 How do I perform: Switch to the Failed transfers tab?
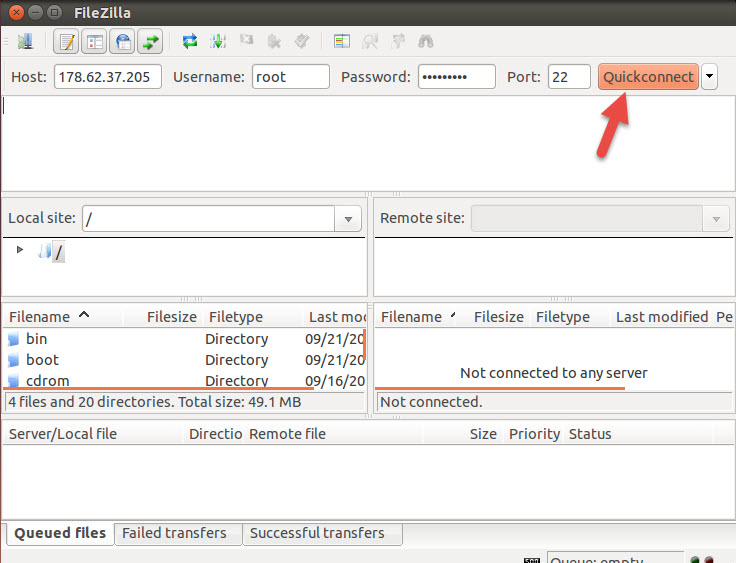(174, 533)
